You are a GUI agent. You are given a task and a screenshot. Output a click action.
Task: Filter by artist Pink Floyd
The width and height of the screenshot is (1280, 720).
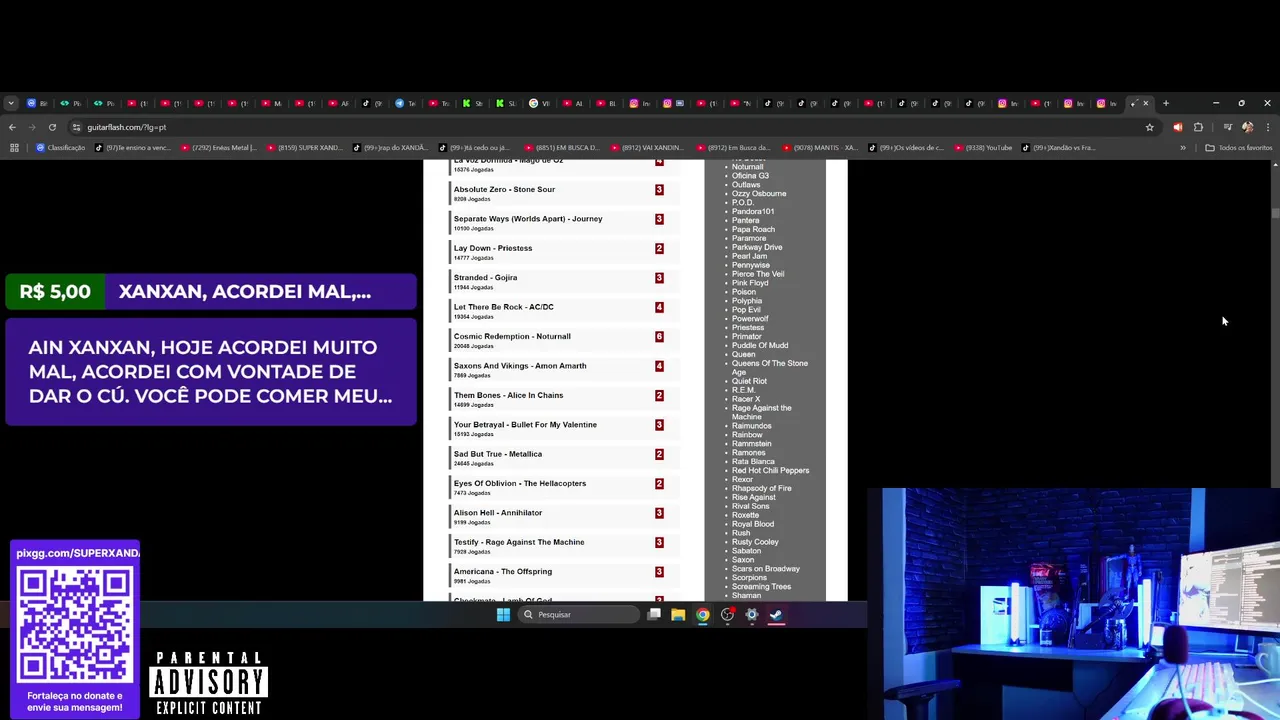point(750,283)
